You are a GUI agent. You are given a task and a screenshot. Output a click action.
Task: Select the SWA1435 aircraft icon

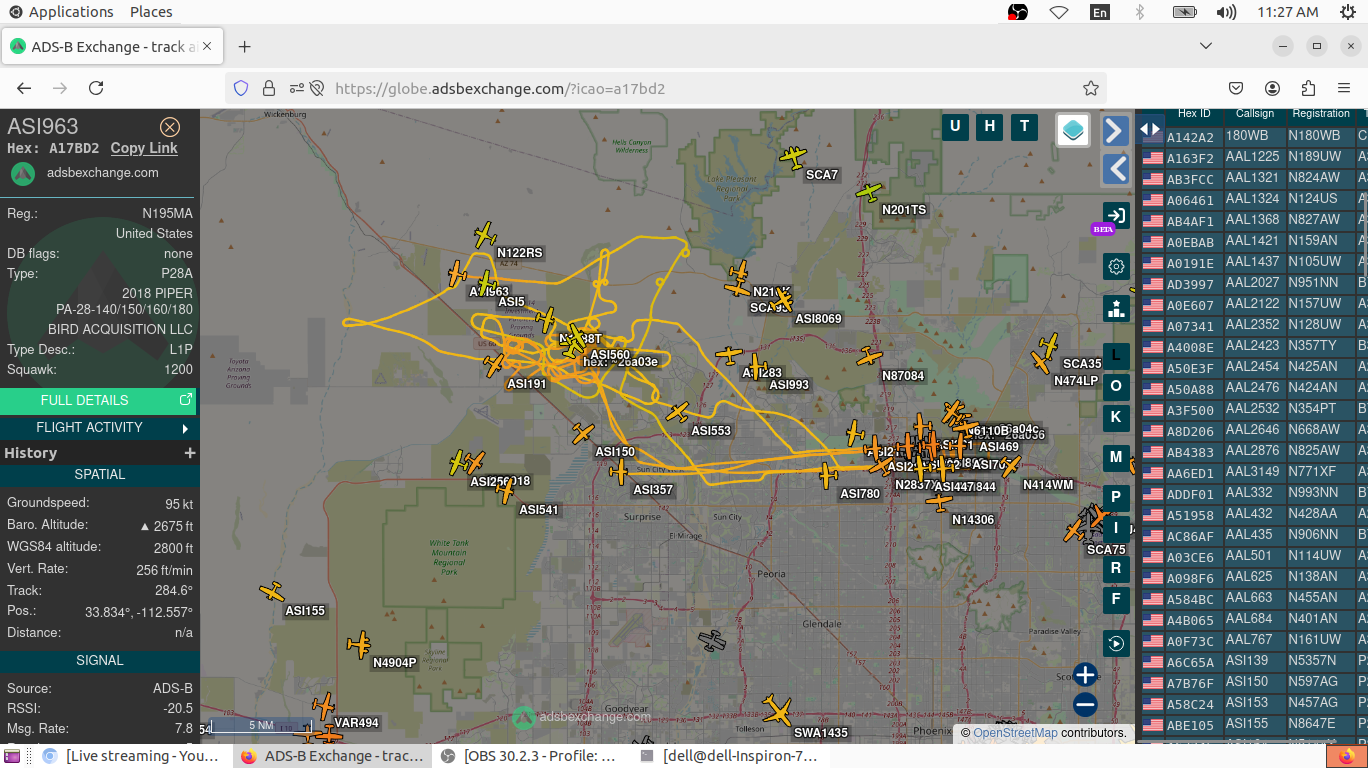(776, 710)
